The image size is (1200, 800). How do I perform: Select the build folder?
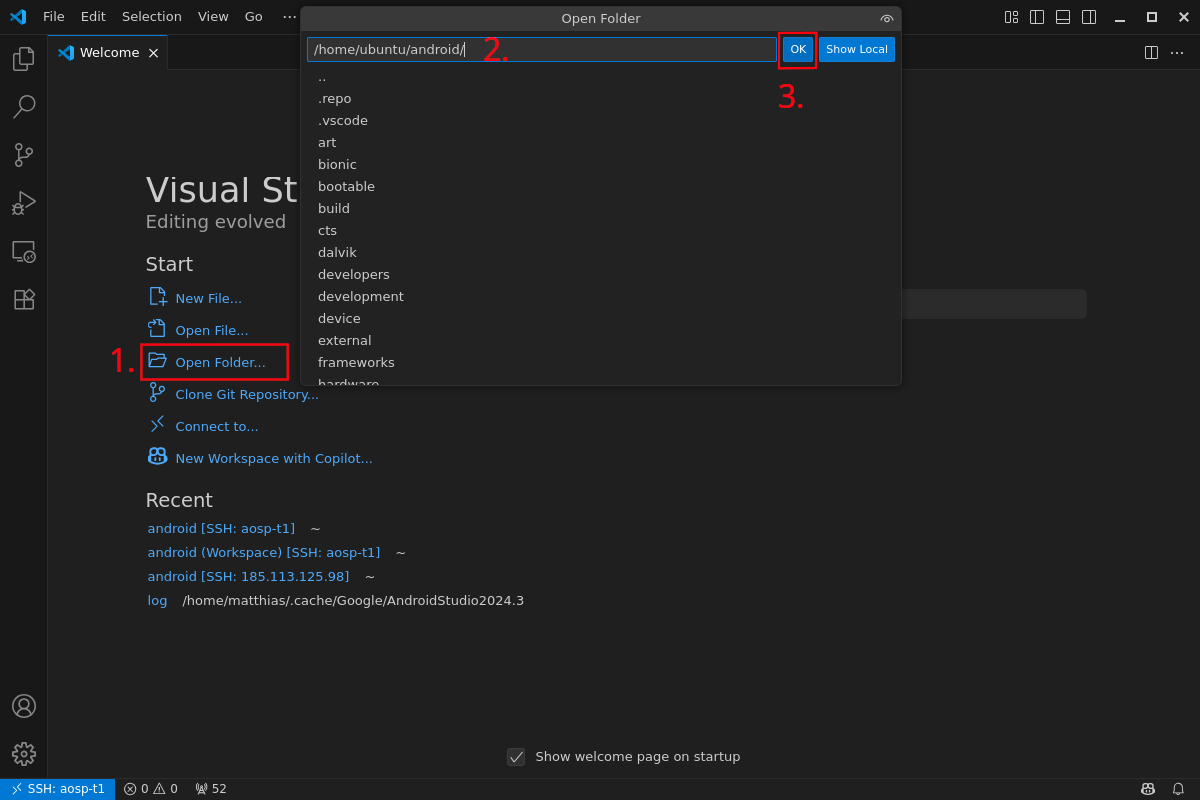click(x=601, y=209)
